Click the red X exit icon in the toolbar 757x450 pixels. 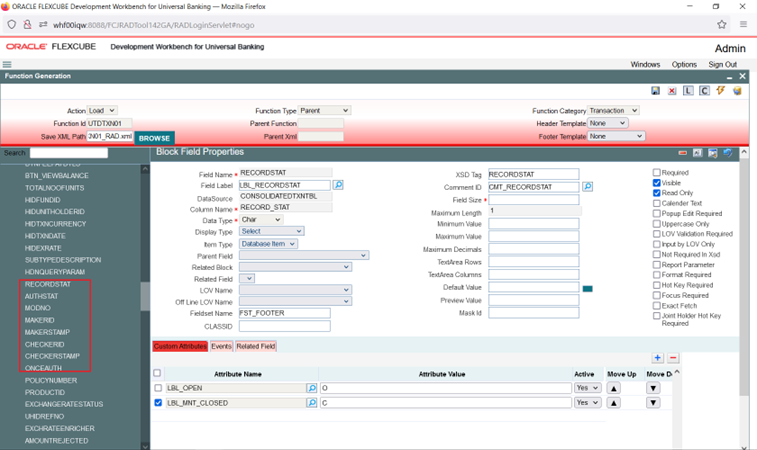(x=672, y=91)
